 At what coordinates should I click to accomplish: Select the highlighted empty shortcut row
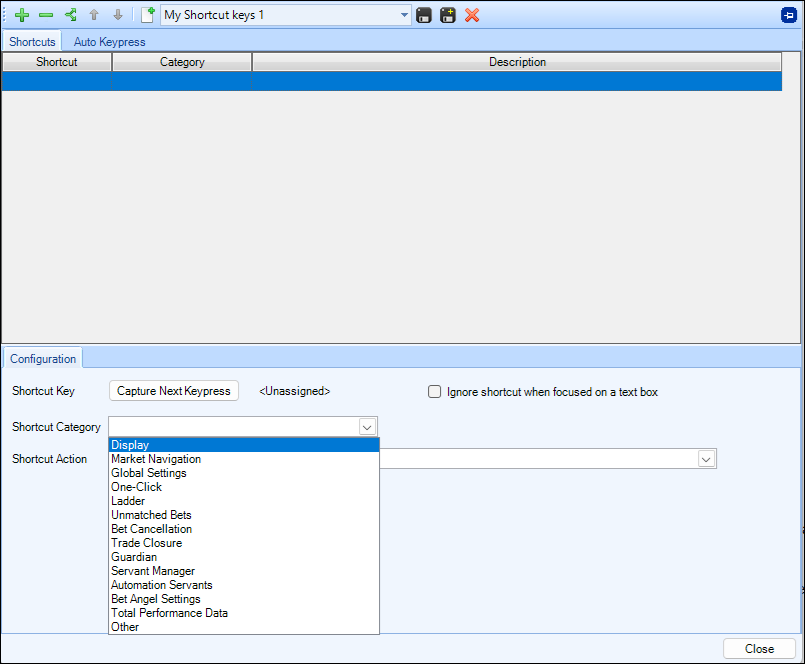click(x=391, y=81)
